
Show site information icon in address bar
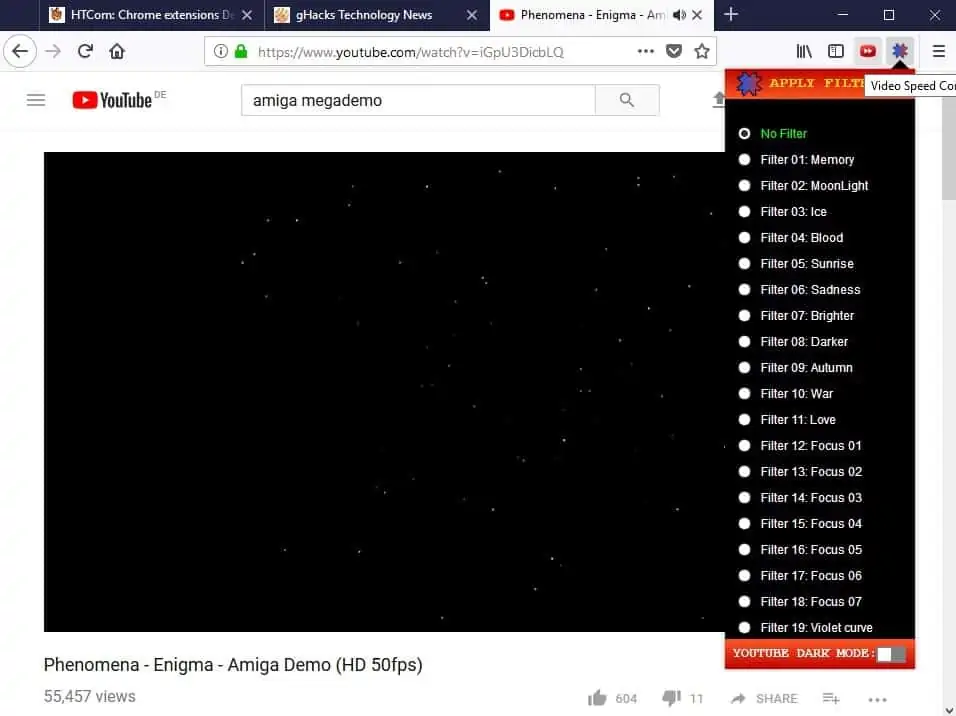221,51
